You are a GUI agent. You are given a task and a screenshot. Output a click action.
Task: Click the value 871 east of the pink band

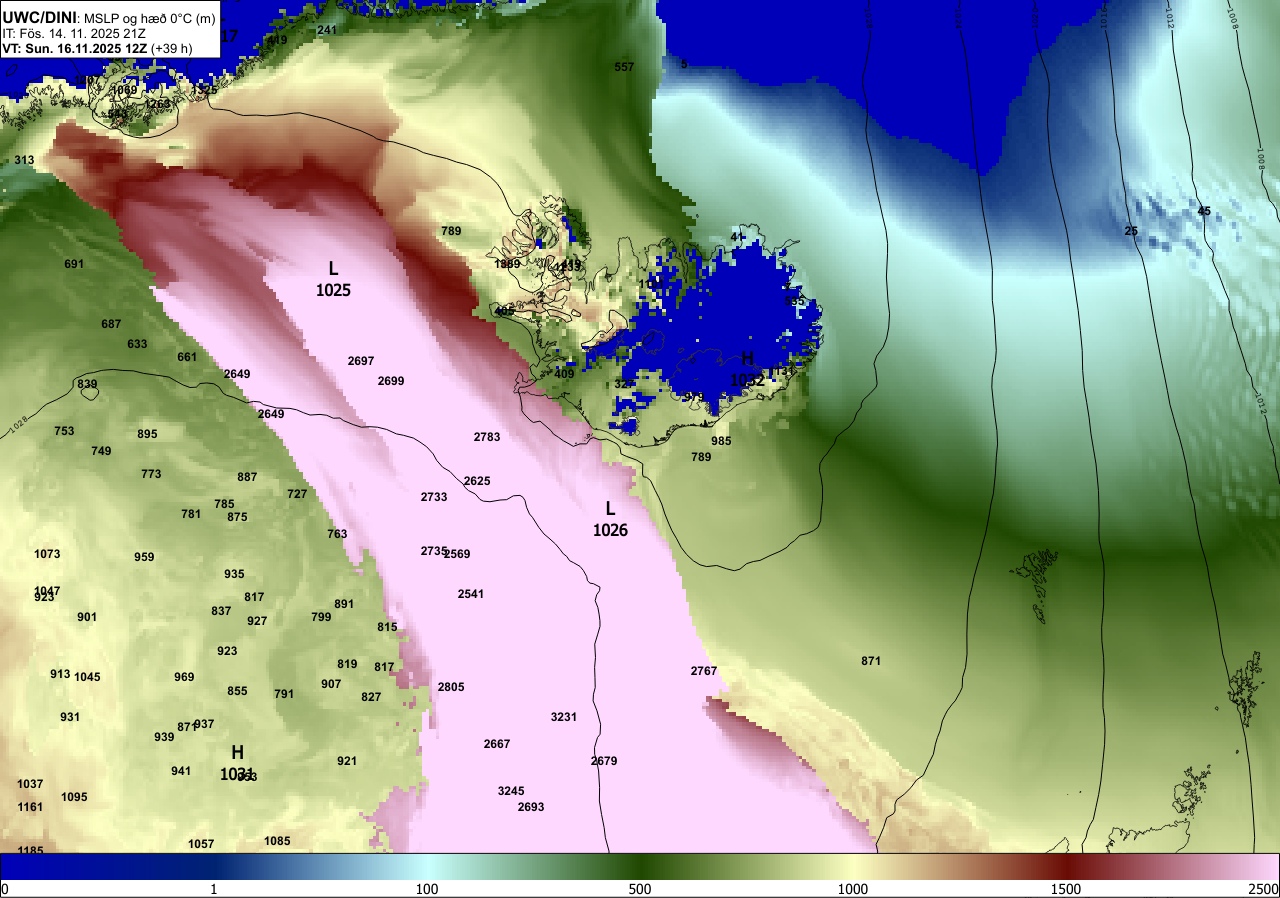pos(871,661)
